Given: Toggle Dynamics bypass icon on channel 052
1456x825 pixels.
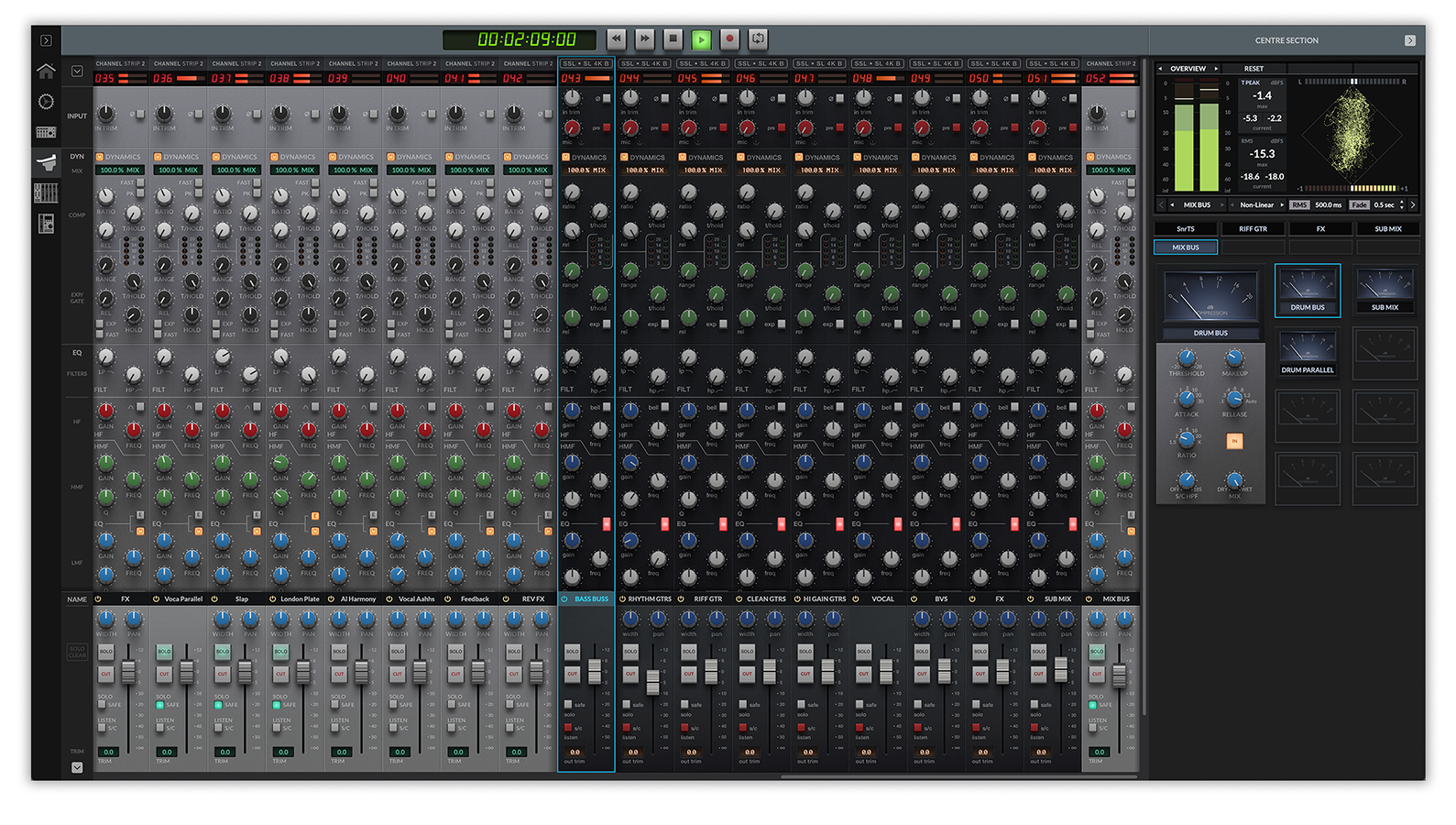Looking at the screenshot, I should (1090, 157).
